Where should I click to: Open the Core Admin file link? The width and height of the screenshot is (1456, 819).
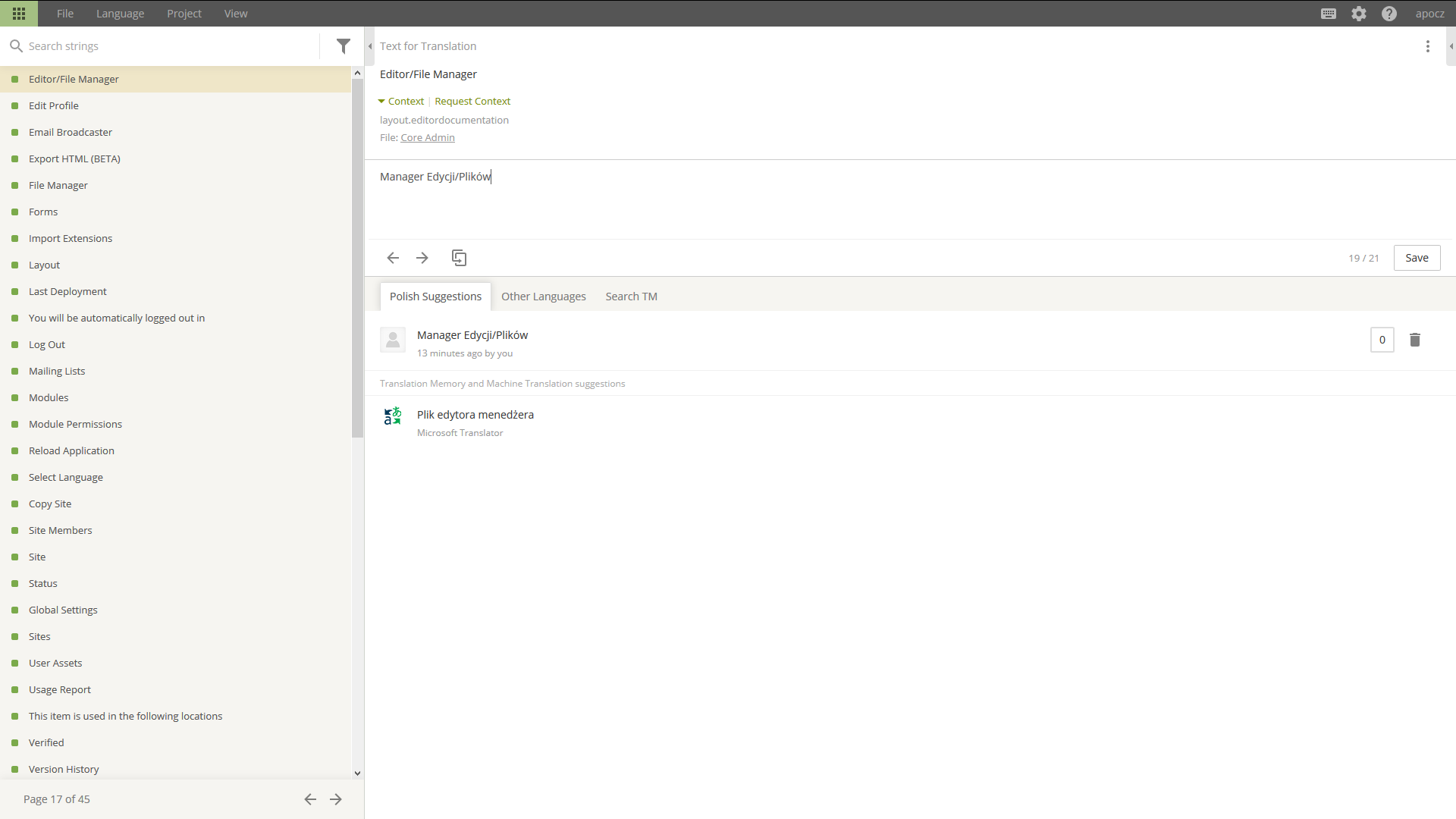(428, 137)
